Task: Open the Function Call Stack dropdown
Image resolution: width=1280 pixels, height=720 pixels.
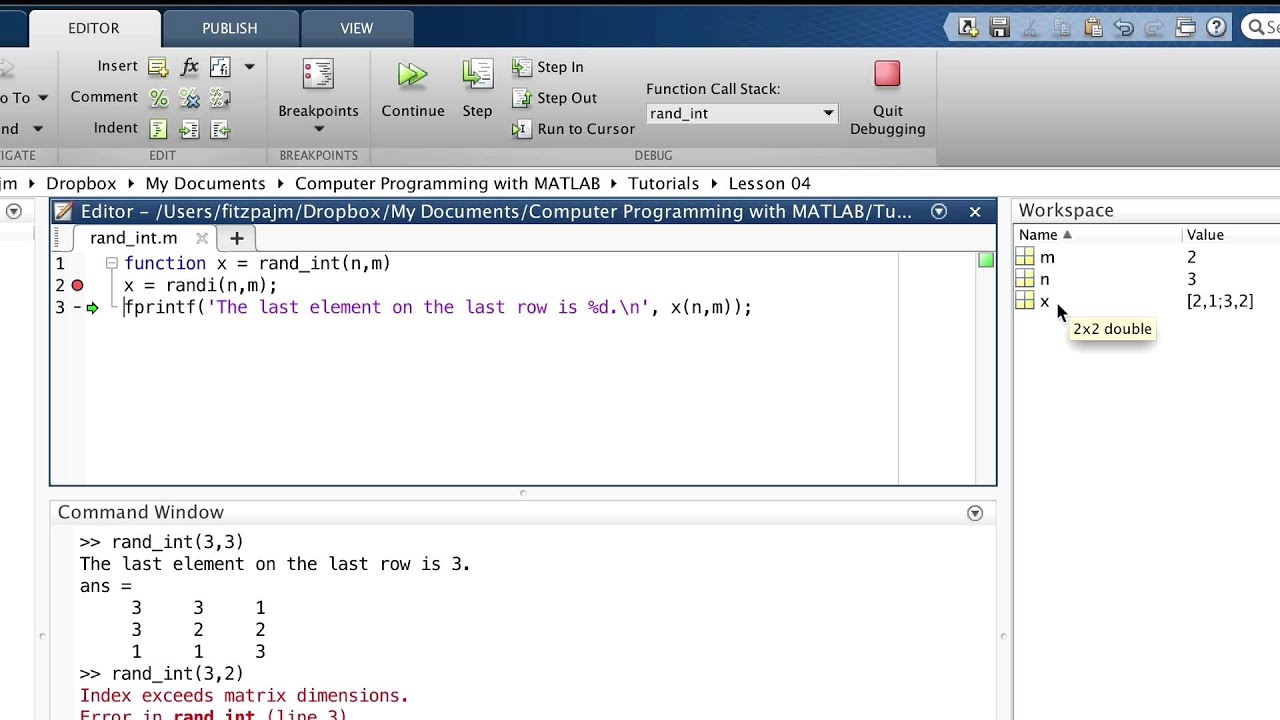Action: [741, 113]
